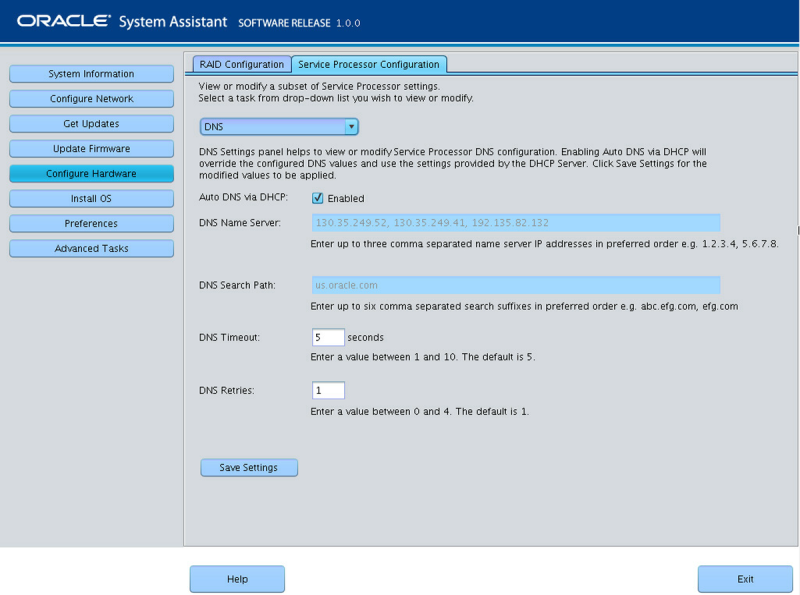Screen dimensions: 800x595
Task: Toggle Auto DNS via DHCP Enabled checkbox
Action: pos(317,198)
